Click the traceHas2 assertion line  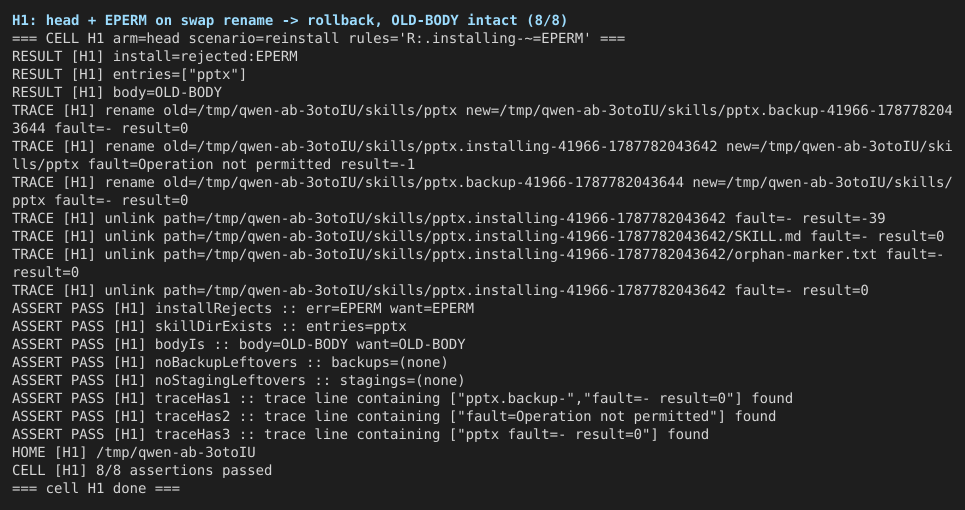click(394, 416)
